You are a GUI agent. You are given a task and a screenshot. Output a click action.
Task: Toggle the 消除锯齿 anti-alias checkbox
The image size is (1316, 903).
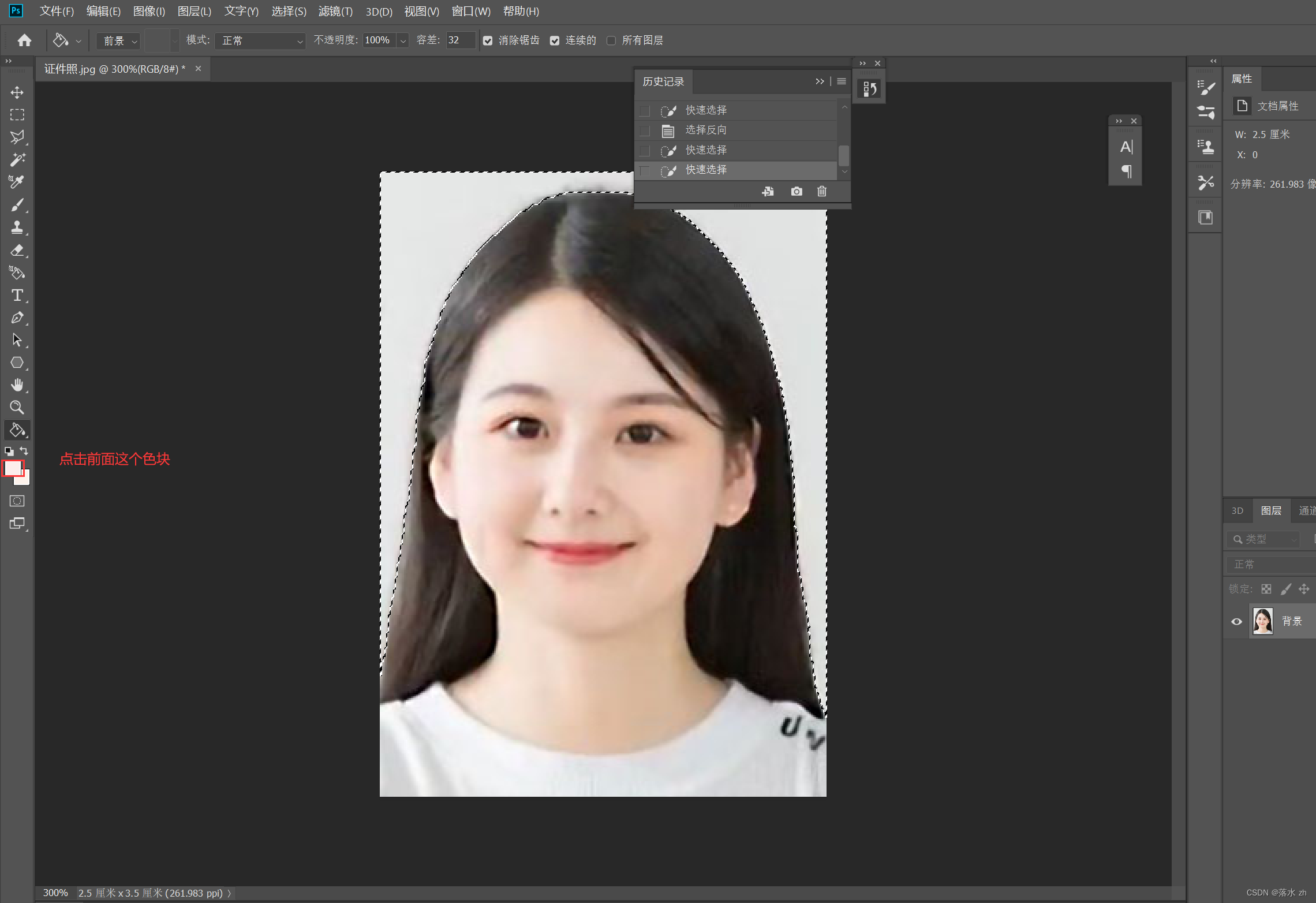coord(488,40)
